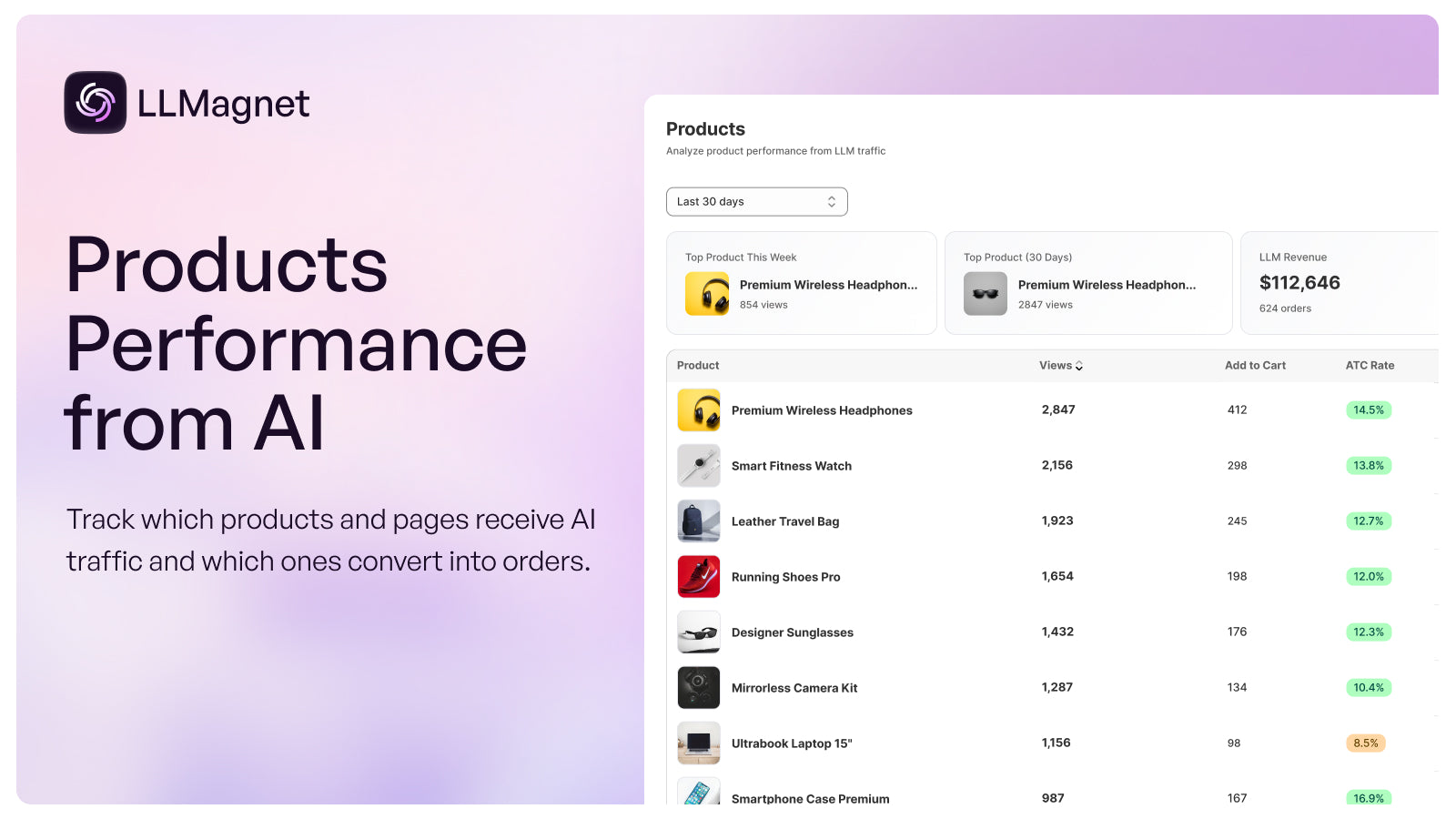This screenshot has width=1456, height=819.
Task: Click the Leather Travel Bag thumbnail
Action: tap(698, 521)
